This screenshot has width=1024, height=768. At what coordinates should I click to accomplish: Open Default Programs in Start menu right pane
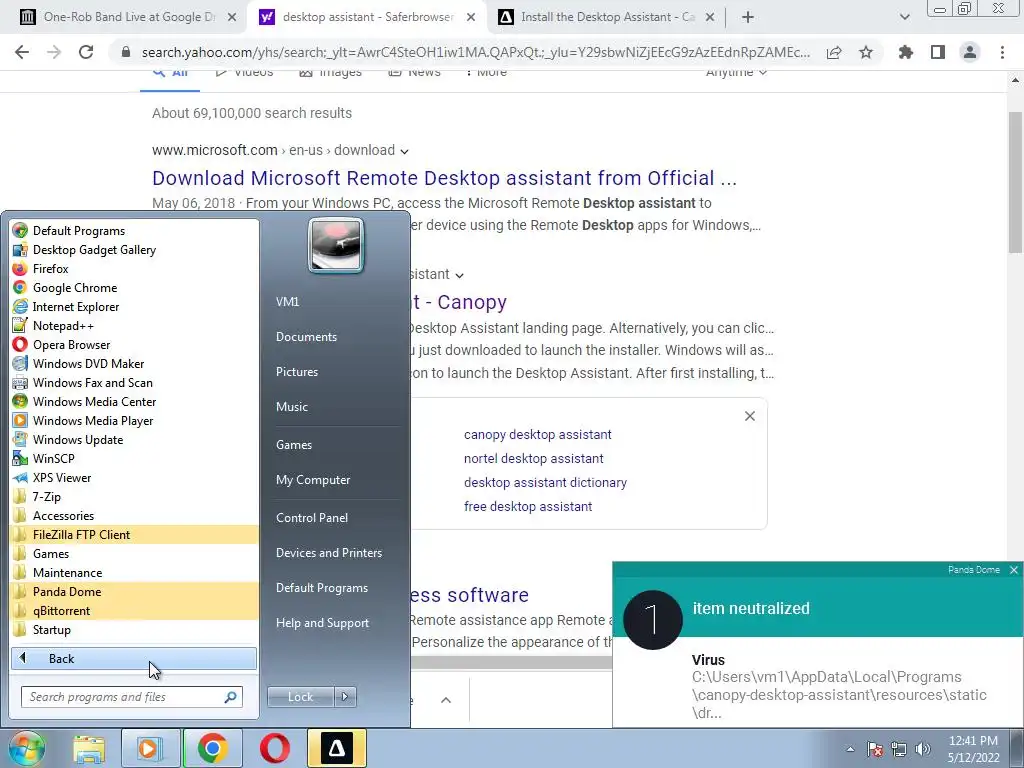click(x=322, y=588)
